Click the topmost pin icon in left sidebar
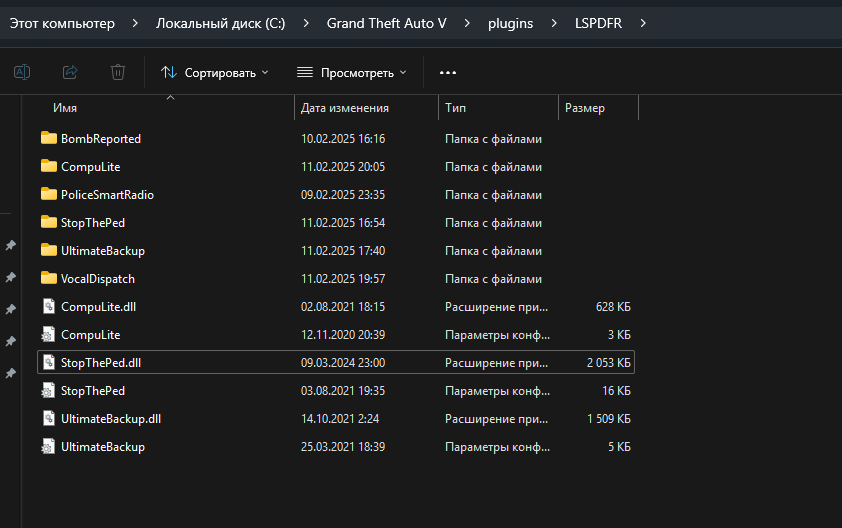Image resolution: width=842 pixels, height=528 pixels. tap(11, 245)
